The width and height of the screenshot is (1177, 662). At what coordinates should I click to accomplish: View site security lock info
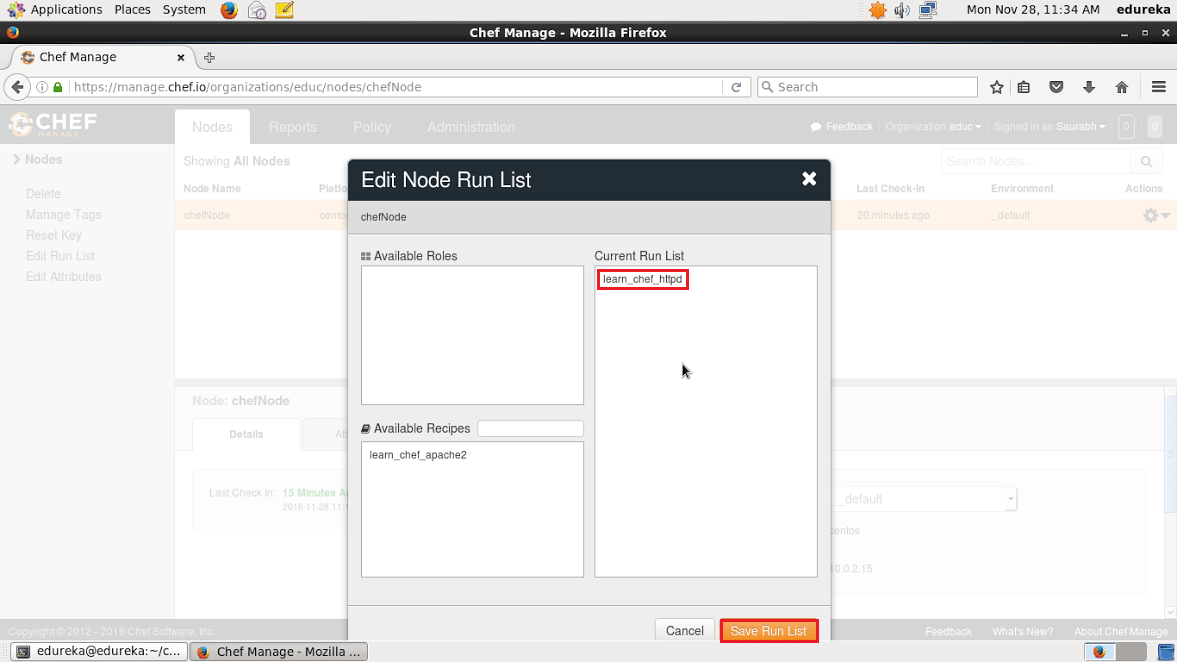click(58, 87)
